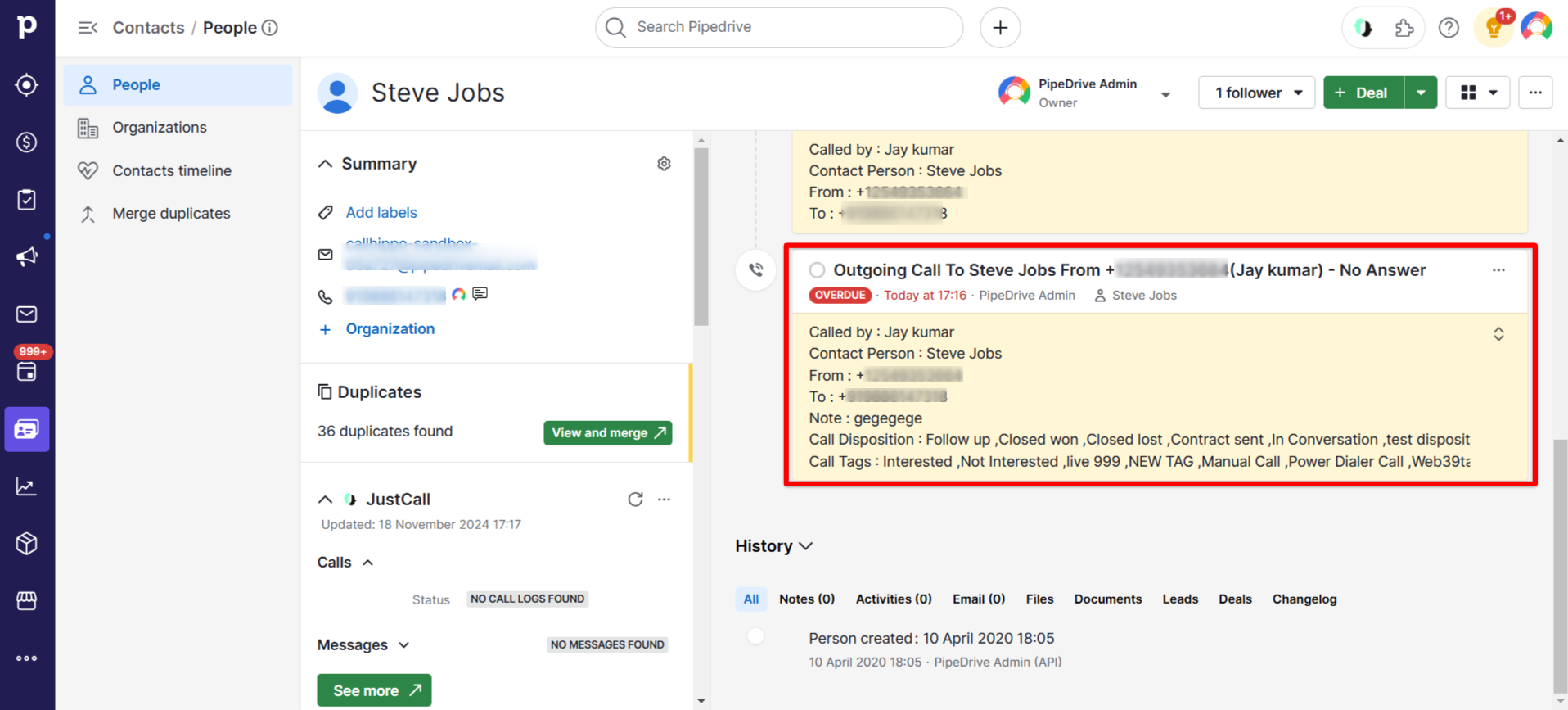Select Files tab
The height and width of the screenshot is (710, 1568).
point(1039,599)
